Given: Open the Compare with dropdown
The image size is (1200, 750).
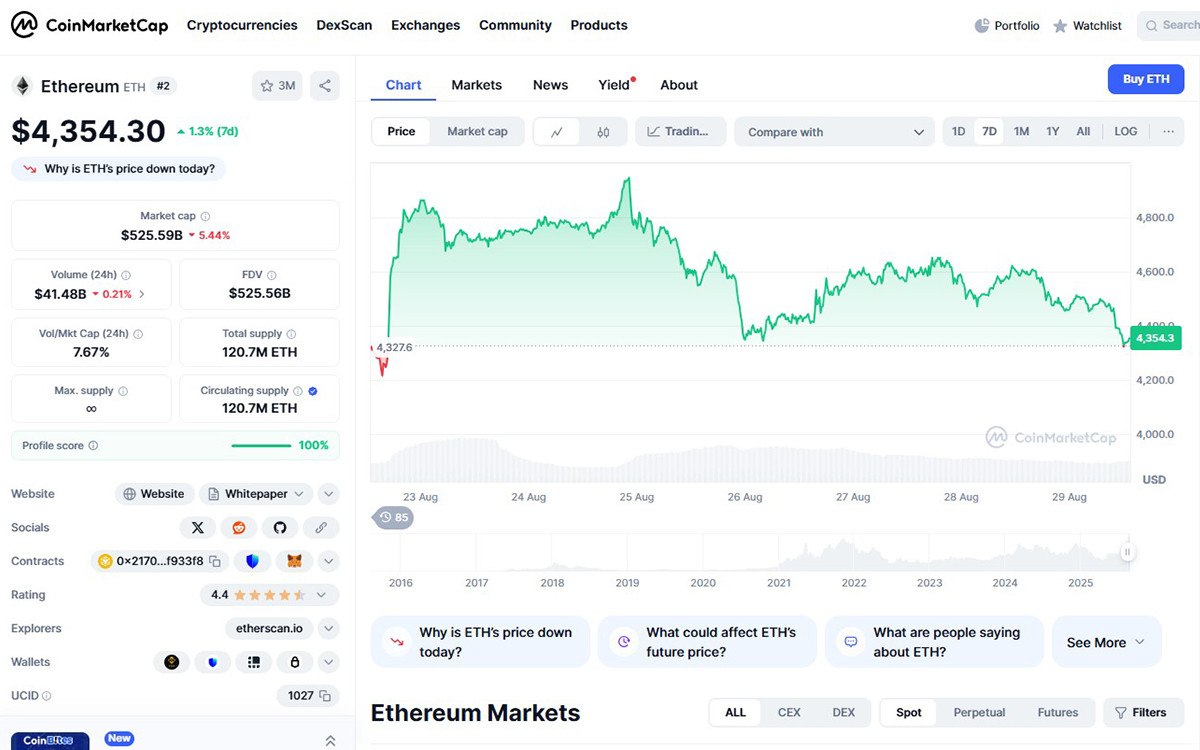Looking at the screenshot, I should [834, 132].
